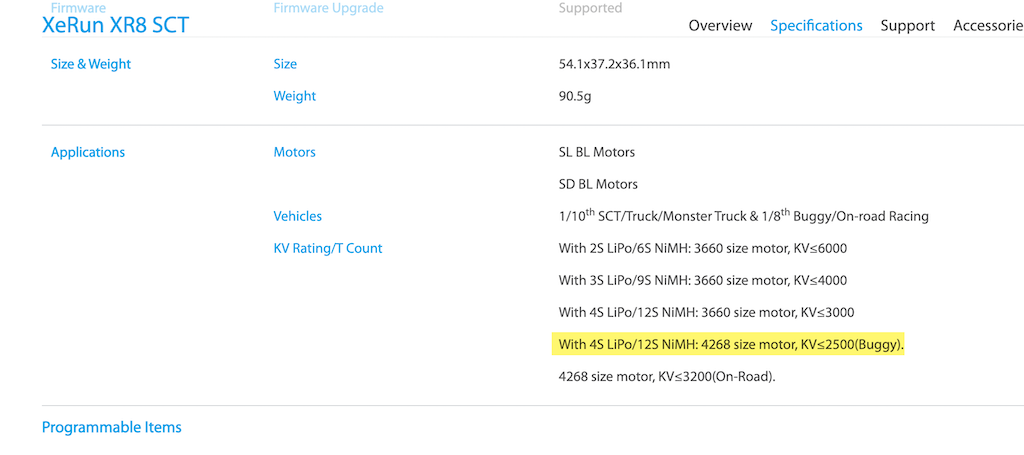
Task: Click the XeRun XR8 SCT product title
Action: tap(116, 25)
